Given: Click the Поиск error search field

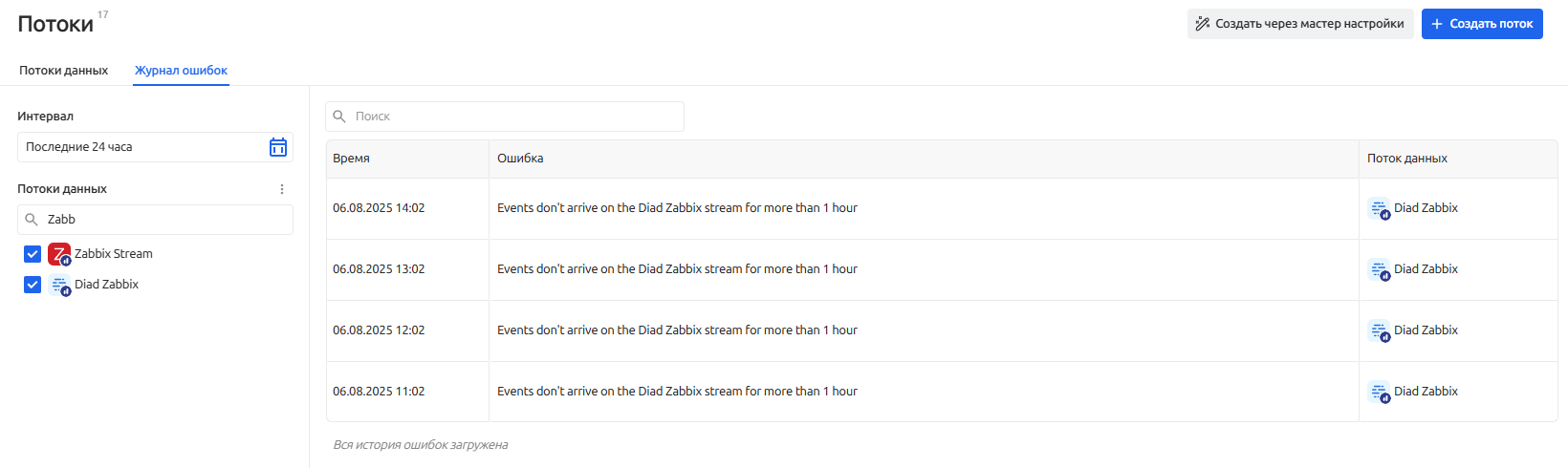Looking at the screenshot, I should point(516,117).
